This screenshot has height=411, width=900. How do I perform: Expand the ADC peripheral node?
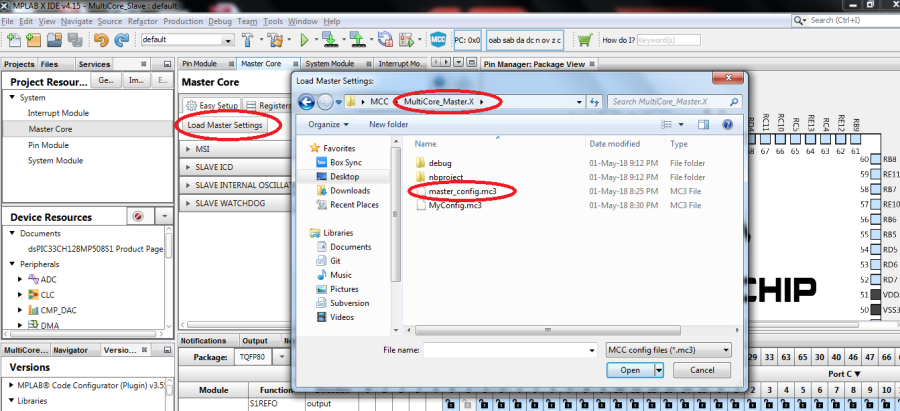(21, 279)
